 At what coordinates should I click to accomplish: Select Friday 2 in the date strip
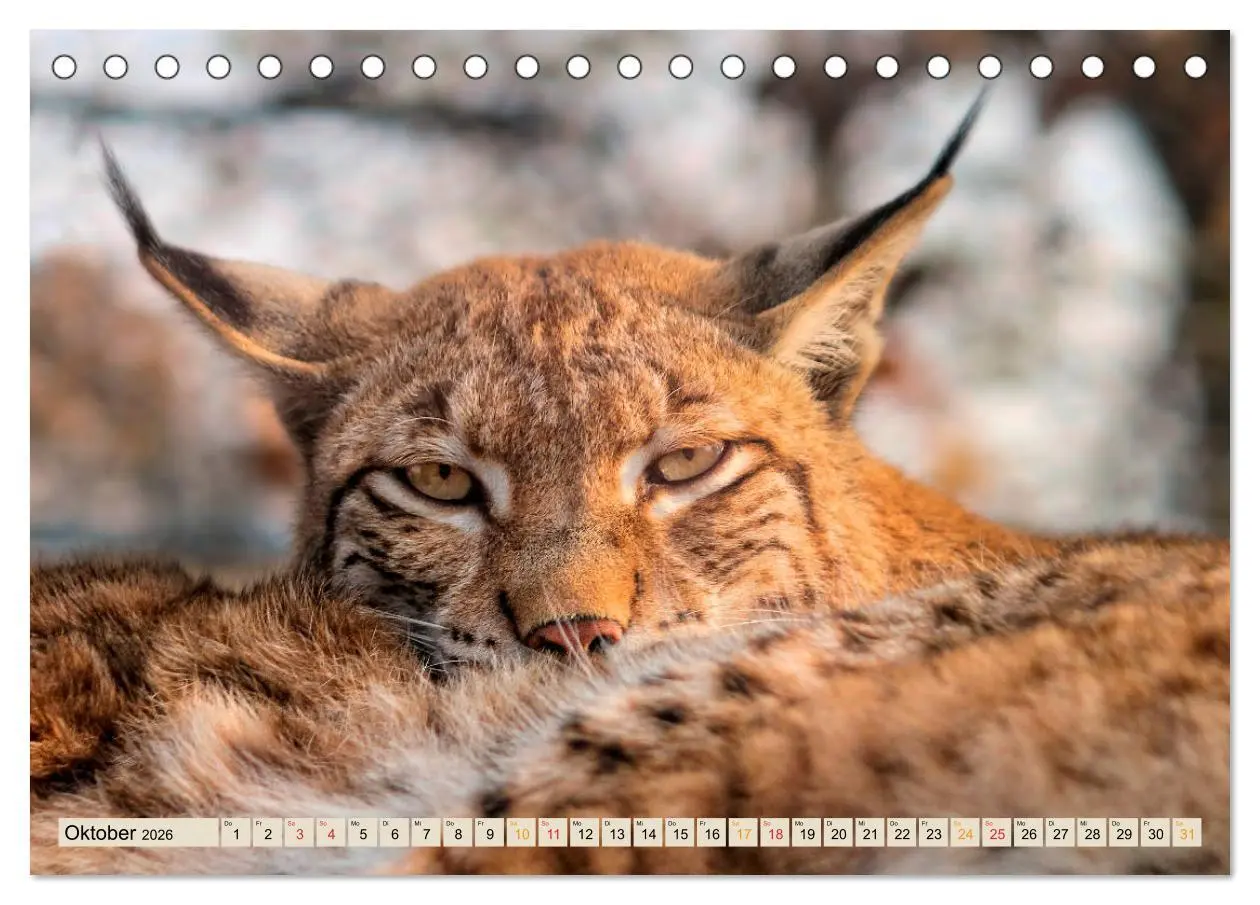click(x=267, y=832)
